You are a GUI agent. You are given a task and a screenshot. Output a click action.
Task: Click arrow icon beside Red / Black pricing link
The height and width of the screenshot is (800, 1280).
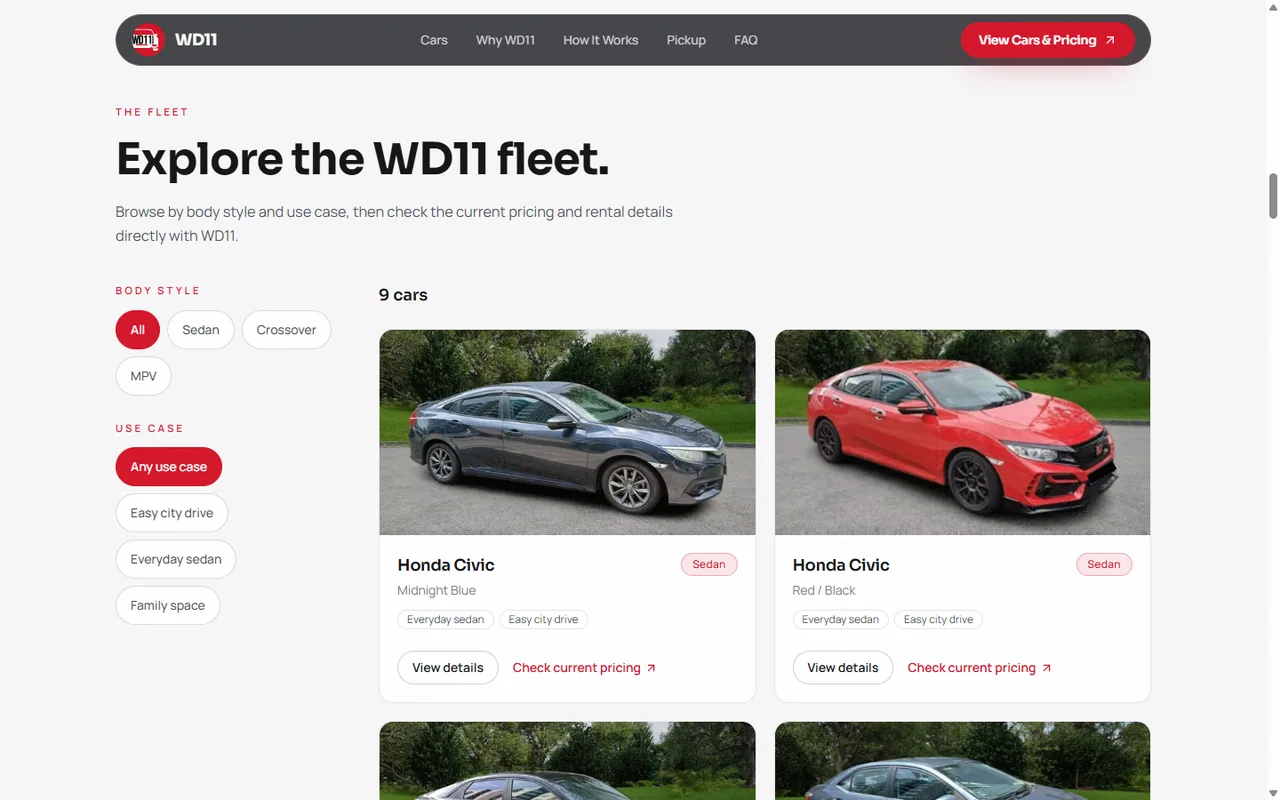[x=1046, y=668]
